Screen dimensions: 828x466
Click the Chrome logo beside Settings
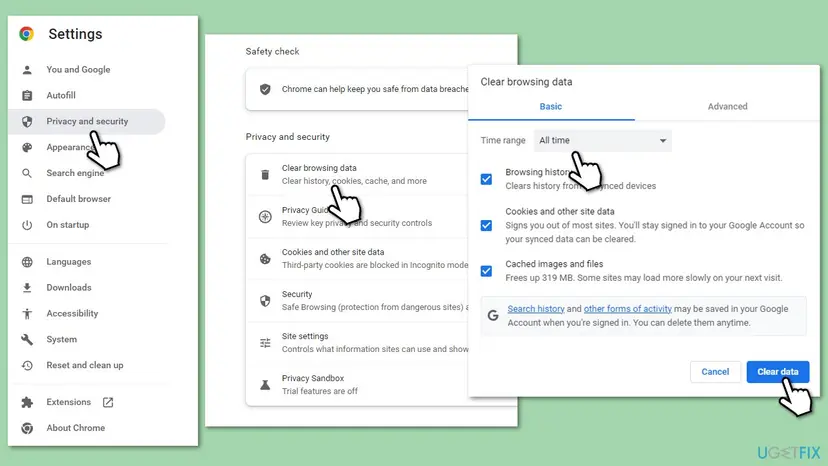pyautogui.click(x=26, y=34)
